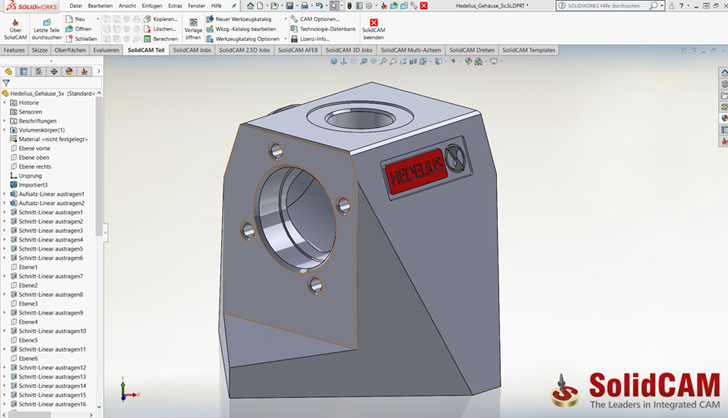Screen dimensions: 728x418
Task: Expand the Volumenkörper(1) tree node
Action: 5,130
